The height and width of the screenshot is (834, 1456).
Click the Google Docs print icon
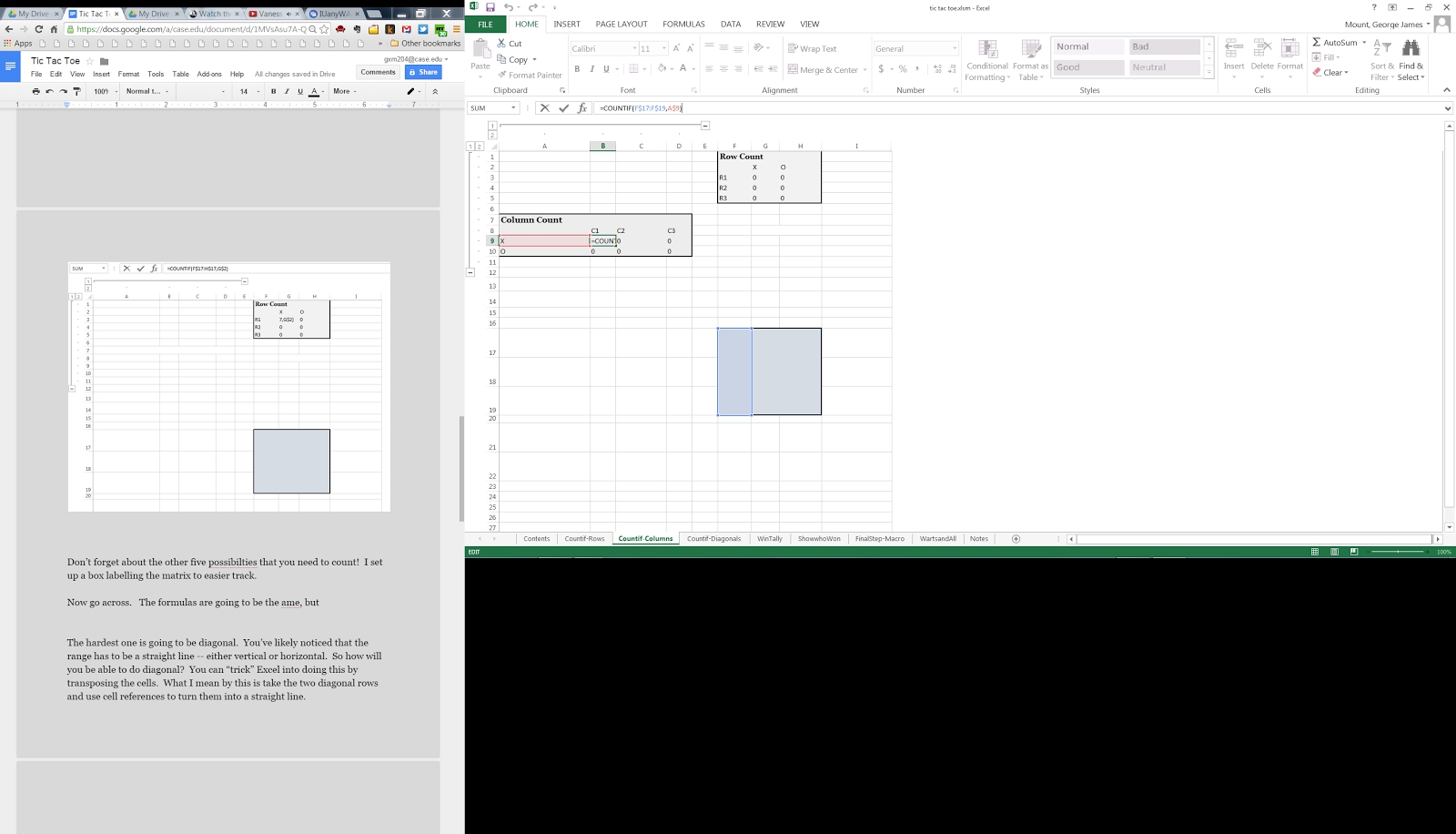tap(35, 91)
